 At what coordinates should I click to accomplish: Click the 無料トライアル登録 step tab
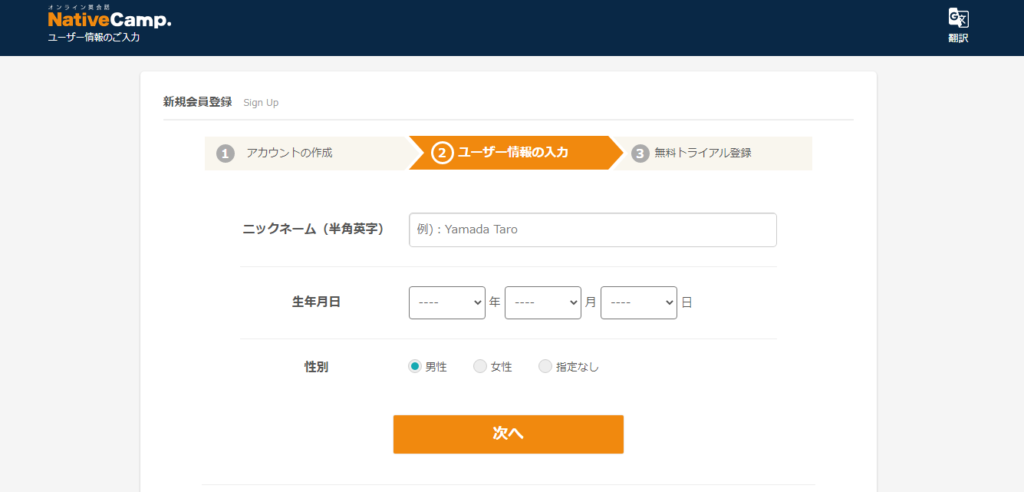click(x=712, y=154)
